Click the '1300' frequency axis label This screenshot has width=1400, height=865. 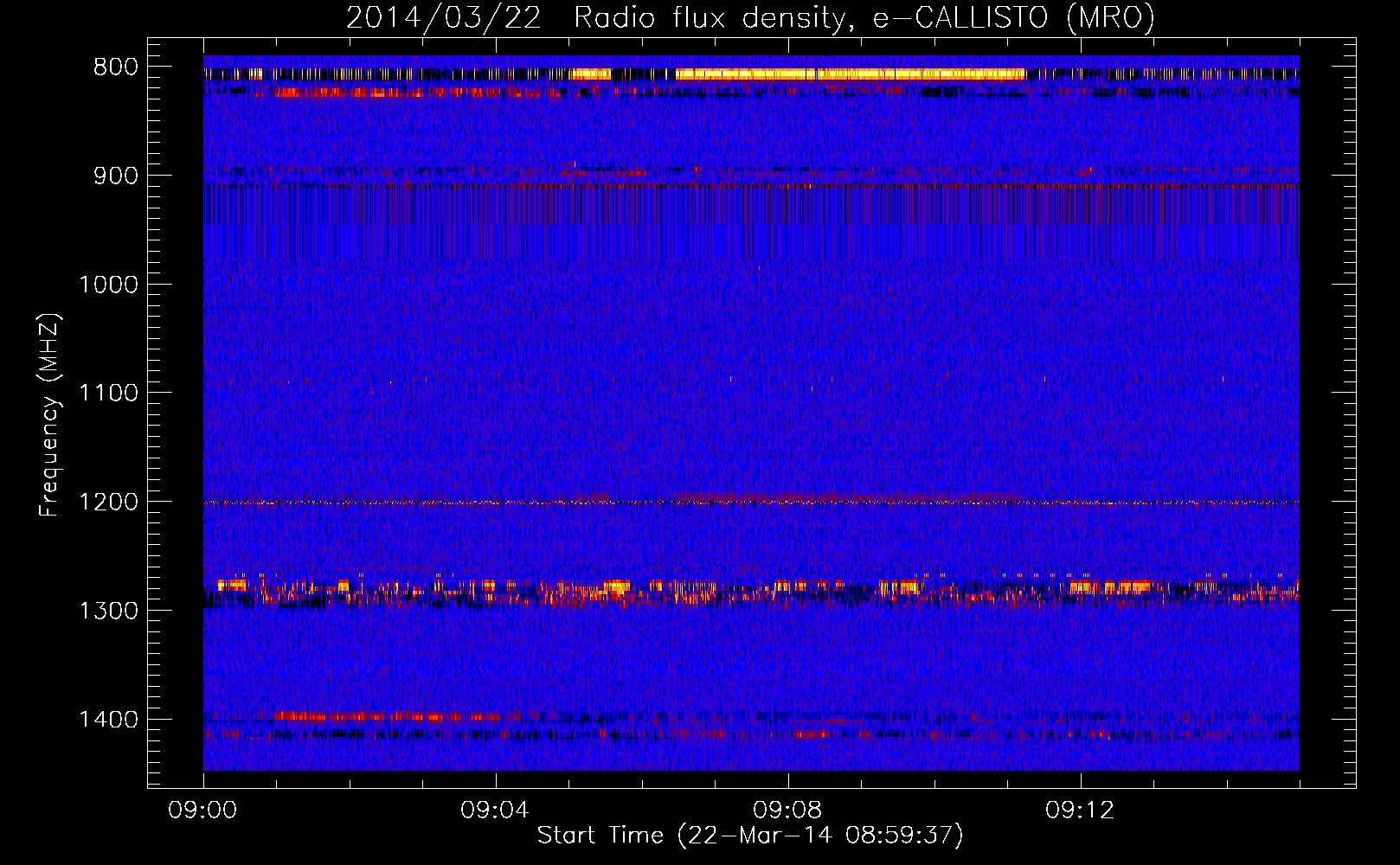109,611
